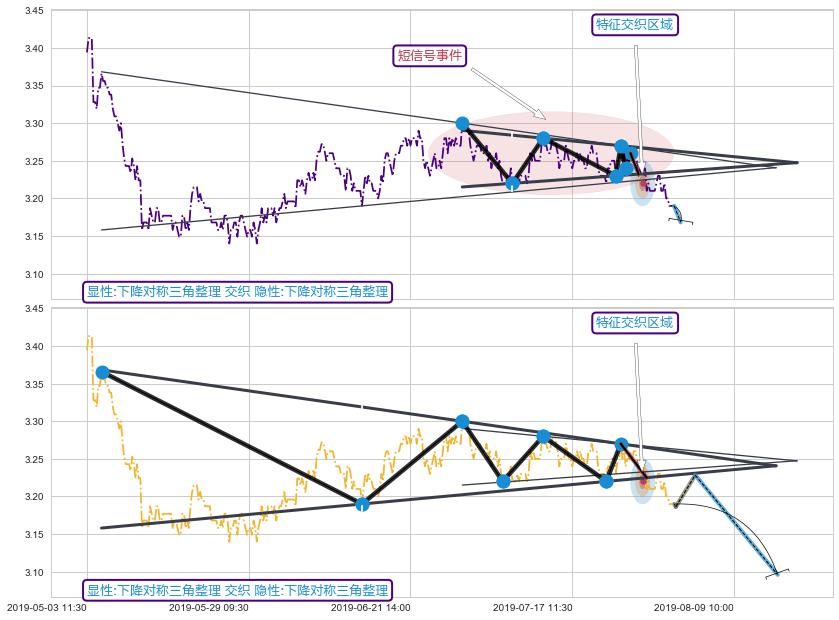Click the bottom chart's 特征交织区域 label

pyautogui.click(x=635, y=322)
